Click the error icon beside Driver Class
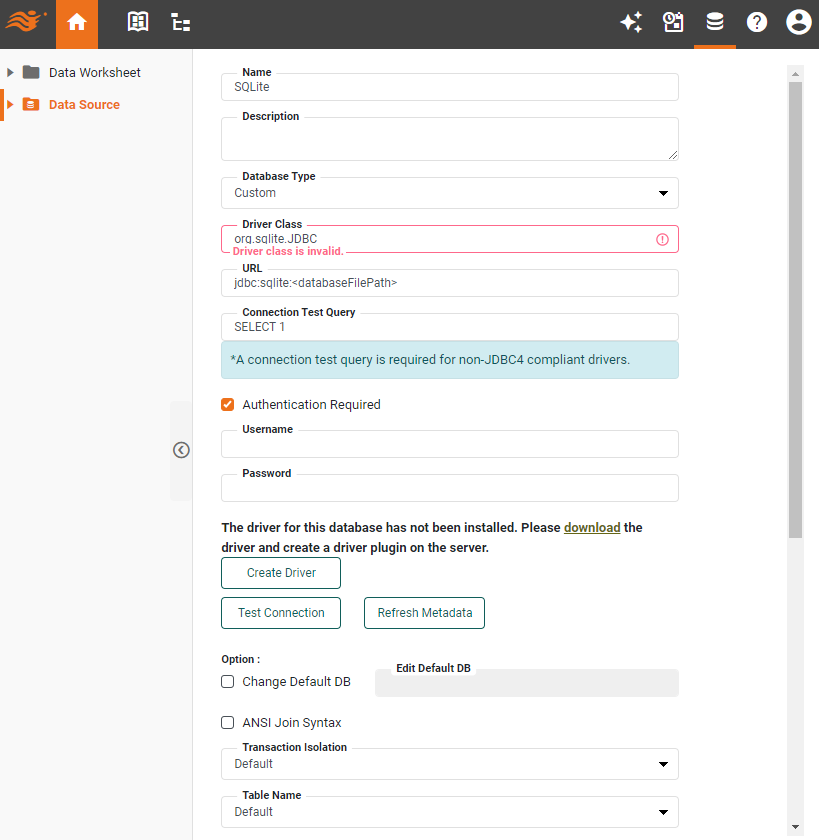The height and width of the screenshot is (840, 819). [x=661, y=238]
